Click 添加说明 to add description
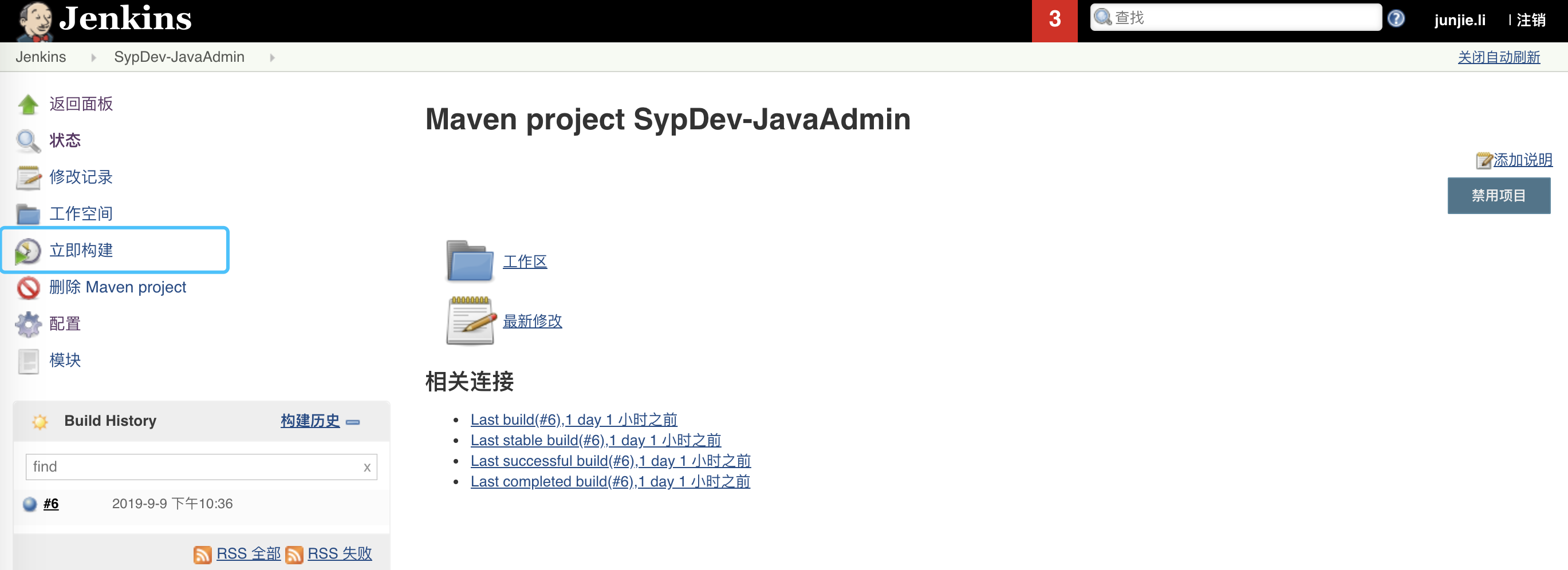The width and height of the screenshot is (1568, 570). [x=1522, y=160]
